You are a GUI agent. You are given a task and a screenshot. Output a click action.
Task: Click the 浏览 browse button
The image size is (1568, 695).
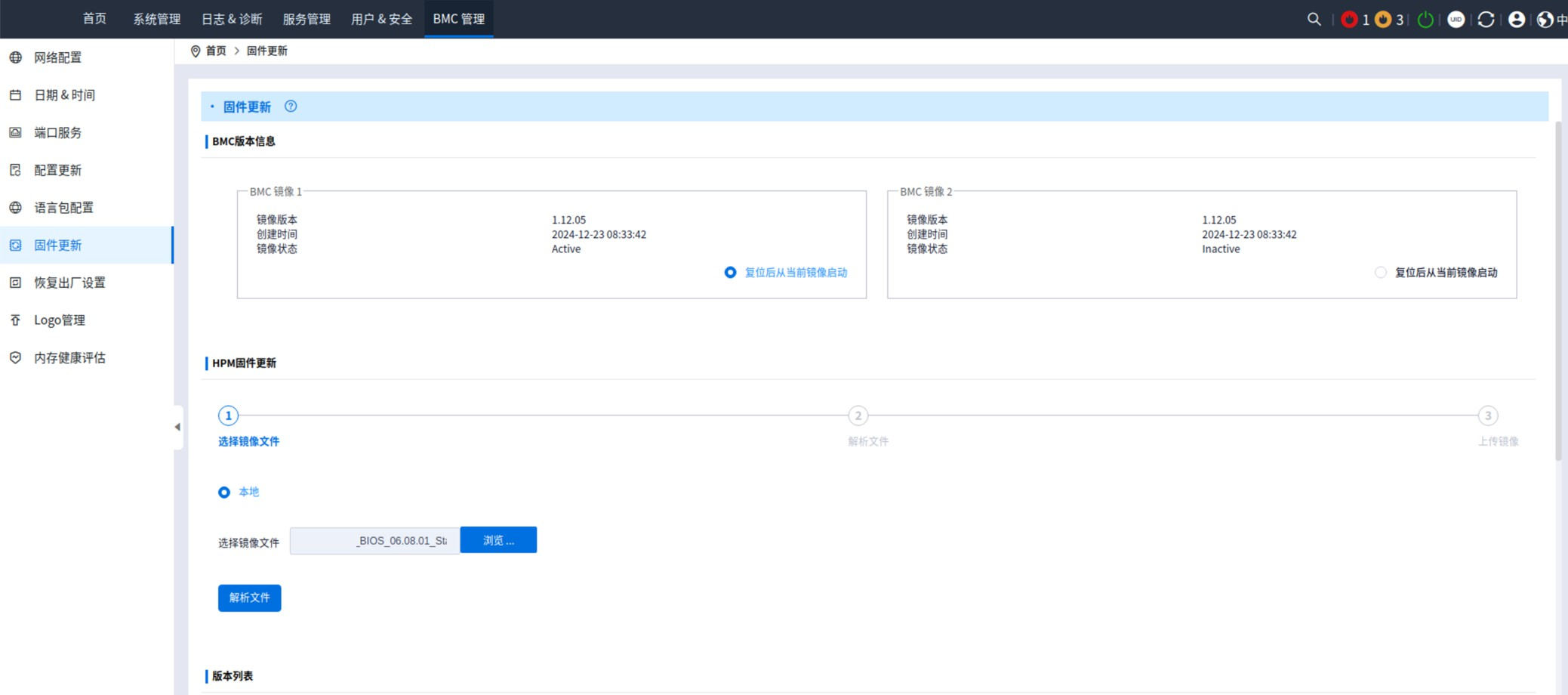498,540
